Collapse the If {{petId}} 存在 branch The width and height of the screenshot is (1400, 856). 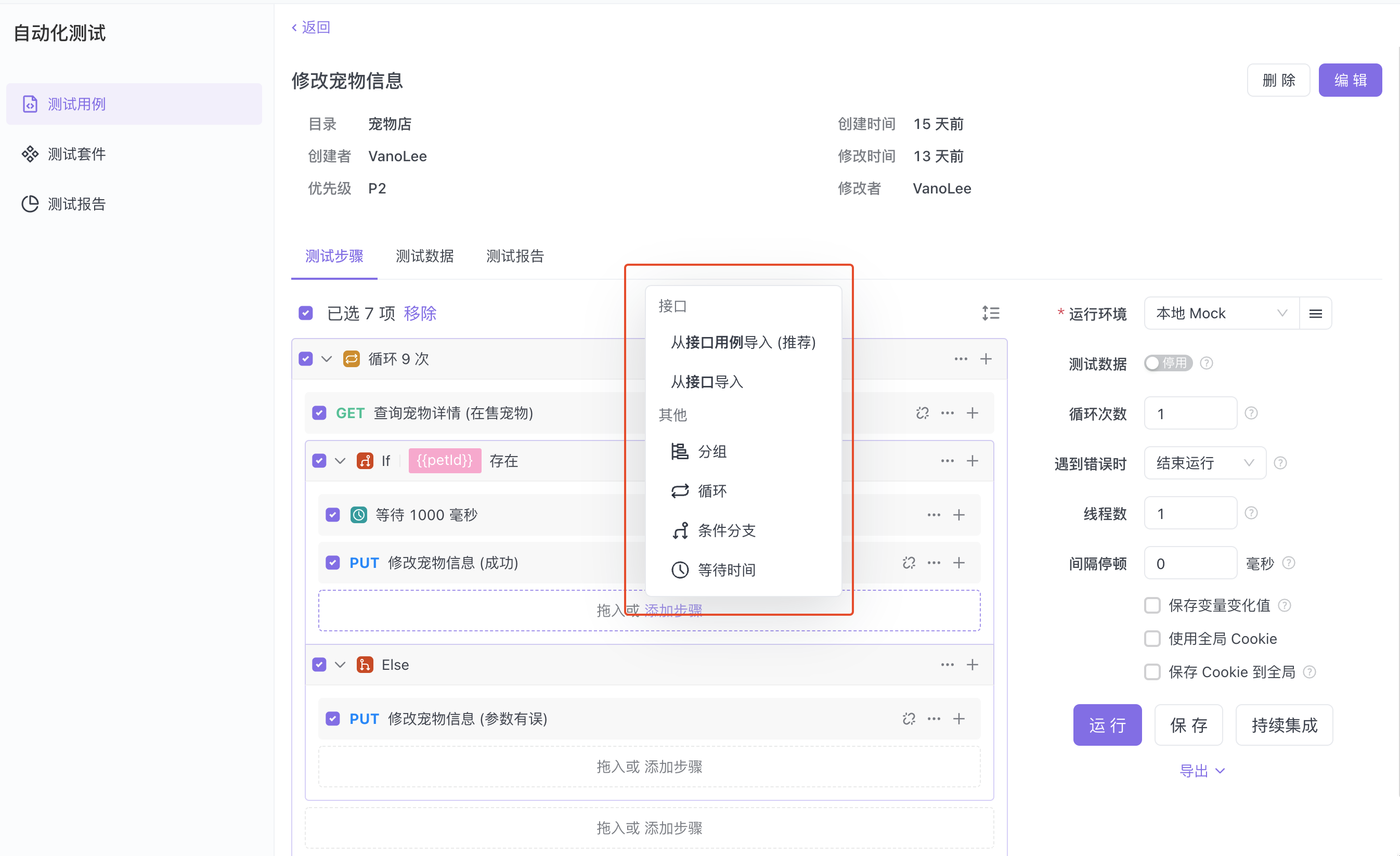click(x=340, y=461)
